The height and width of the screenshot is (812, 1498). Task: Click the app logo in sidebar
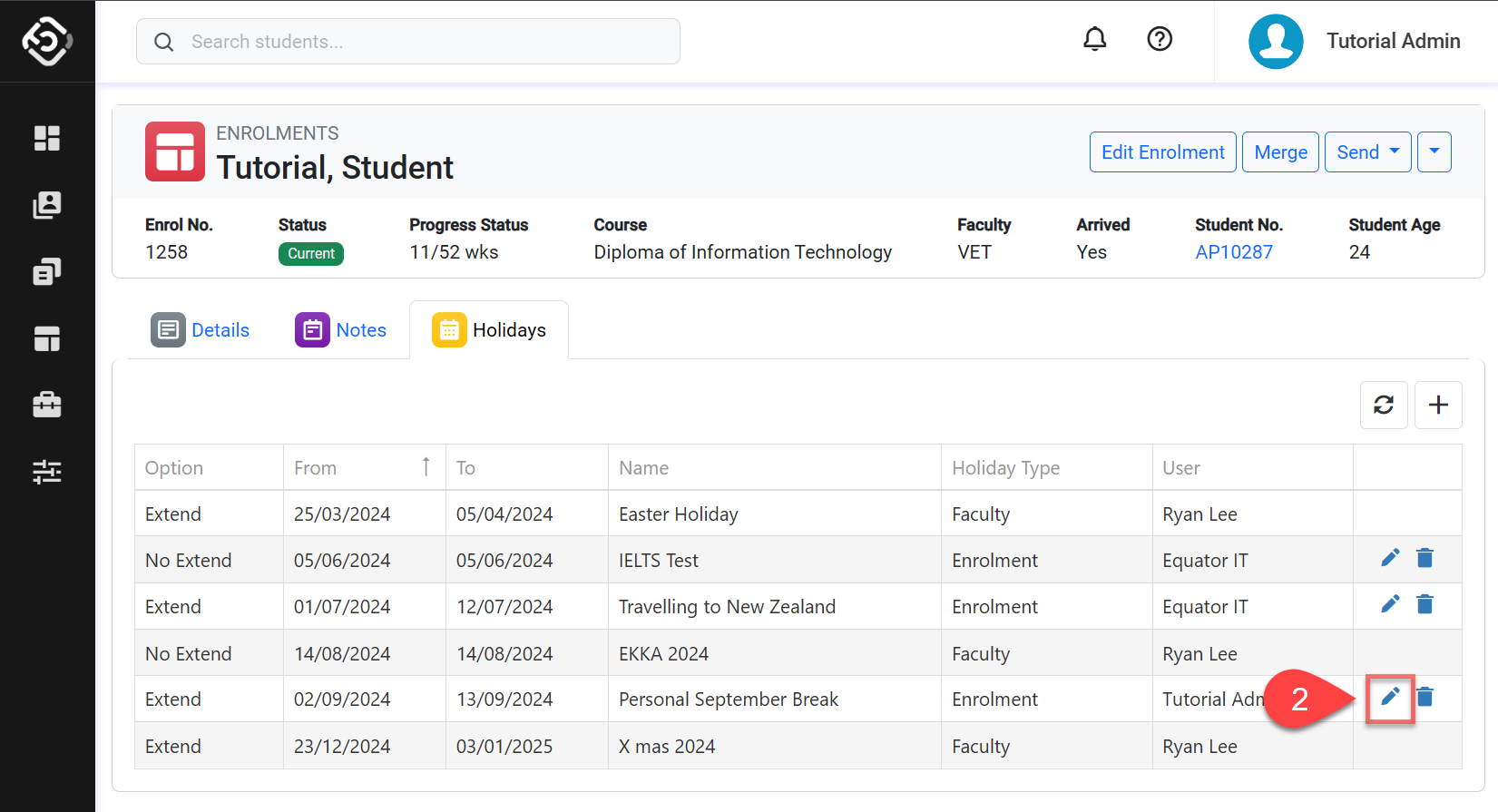point(47,41)
